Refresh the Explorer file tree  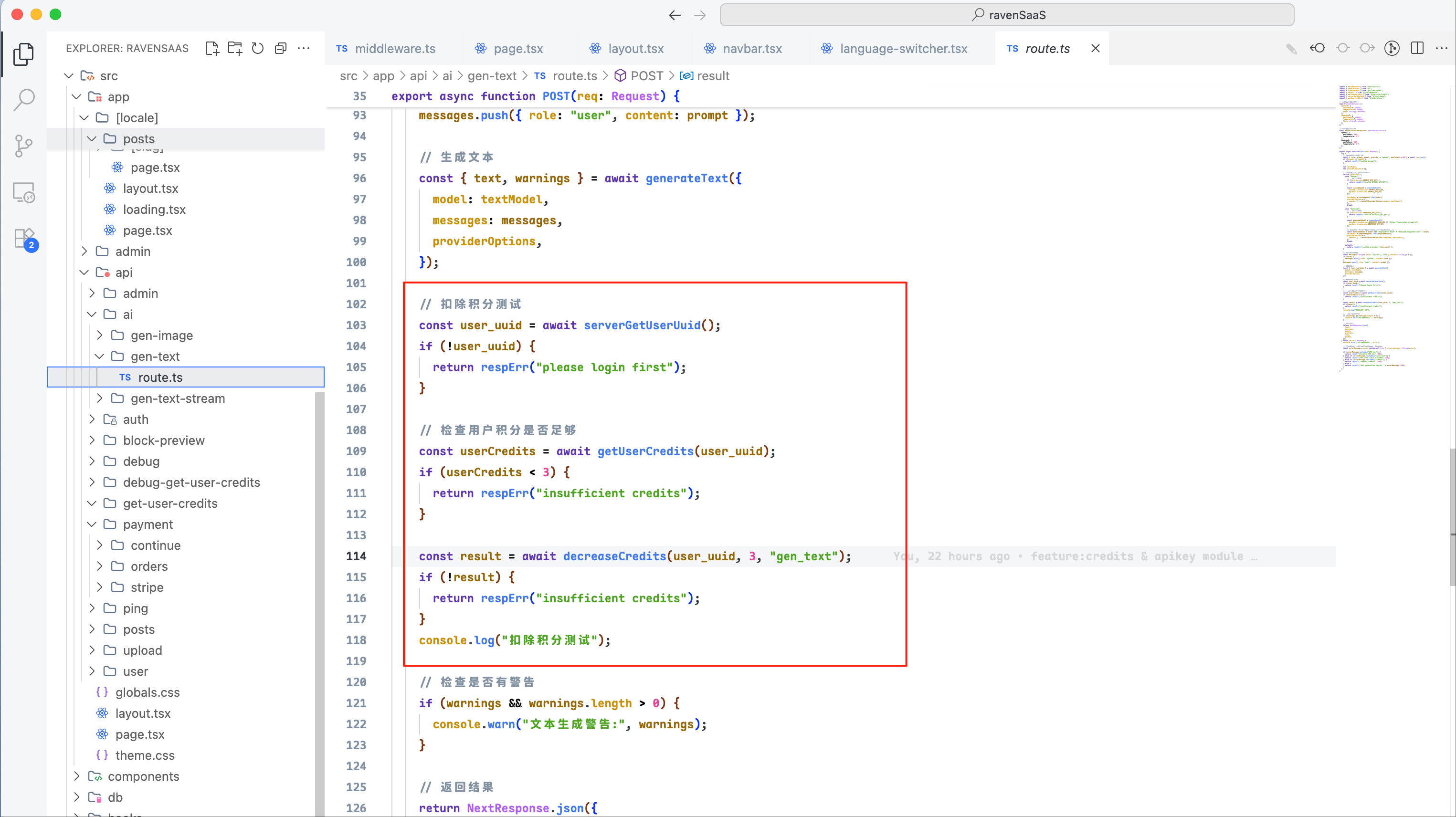[258, 49]
